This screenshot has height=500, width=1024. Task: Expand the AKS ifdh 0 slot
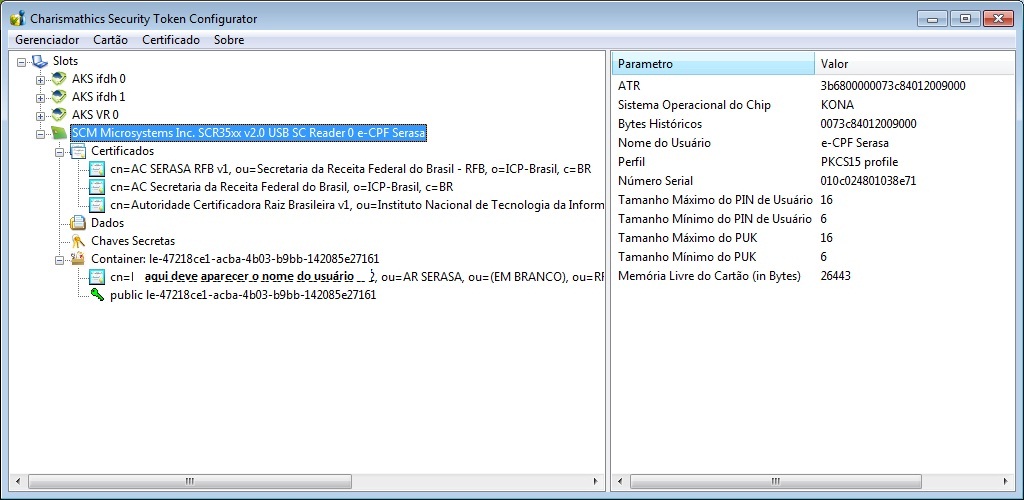coord(40,80)
